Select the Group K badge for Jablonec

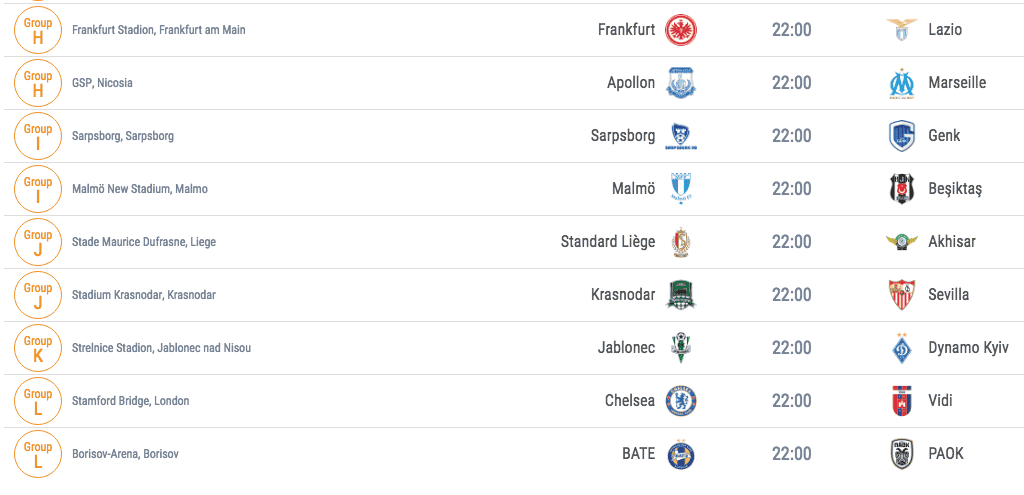tap(38, 348)
